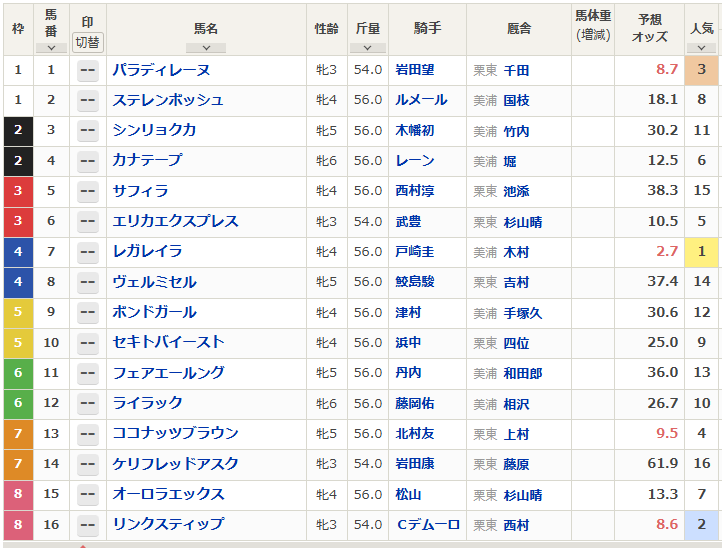Open the mark selector for リンクスティップ
The width and height of the screenshot is (722, 548).
[x=88, y=525]
